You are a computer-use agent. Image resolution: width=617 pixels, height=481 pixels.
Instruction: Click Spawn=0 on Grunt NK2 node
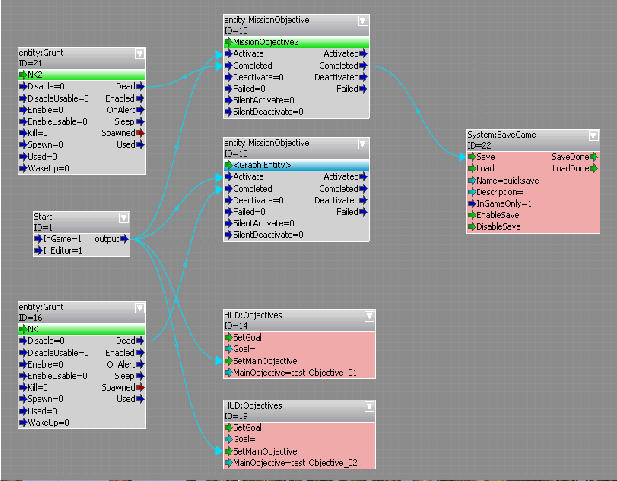point(46,145)
